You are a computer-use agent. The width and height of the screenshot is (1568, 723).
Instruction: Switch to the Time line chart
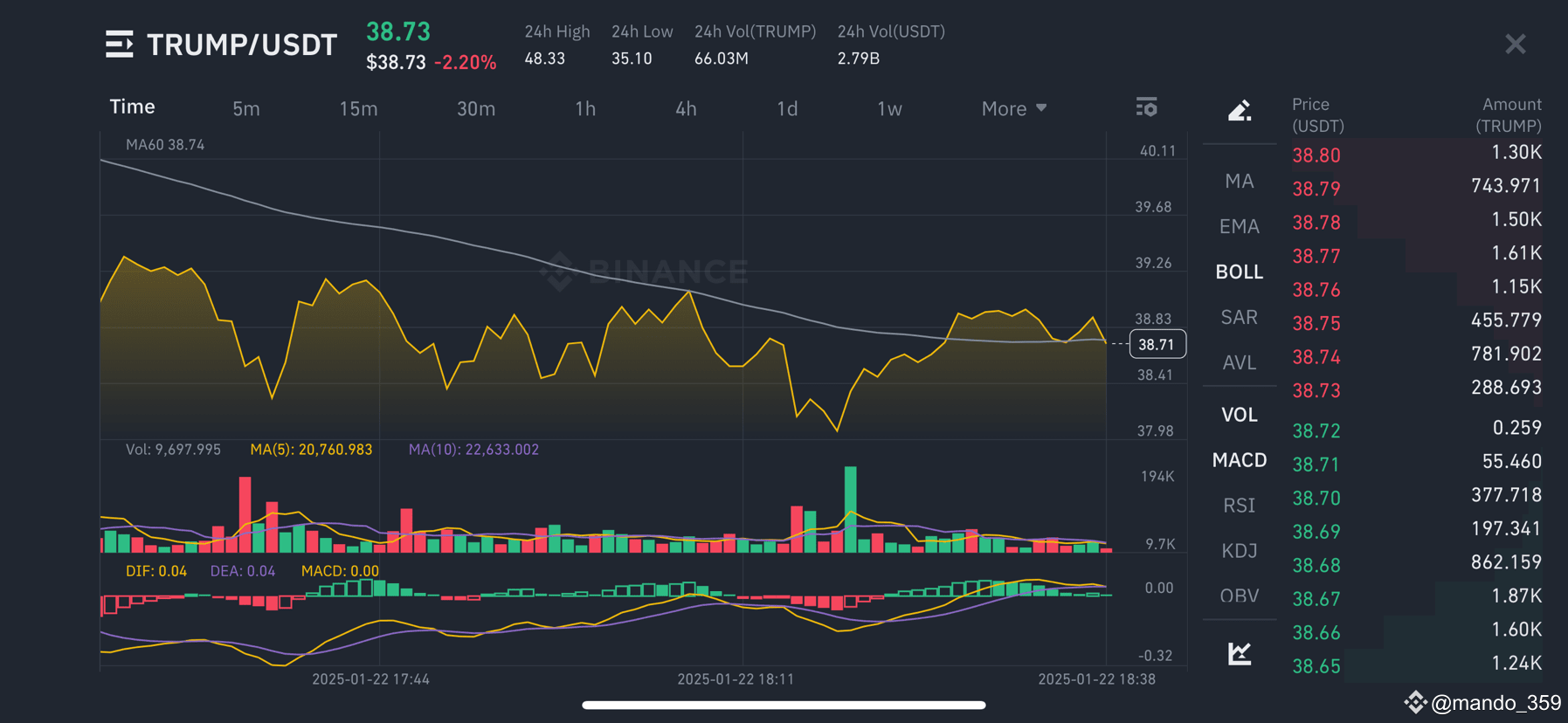click(x=132, y=107)
